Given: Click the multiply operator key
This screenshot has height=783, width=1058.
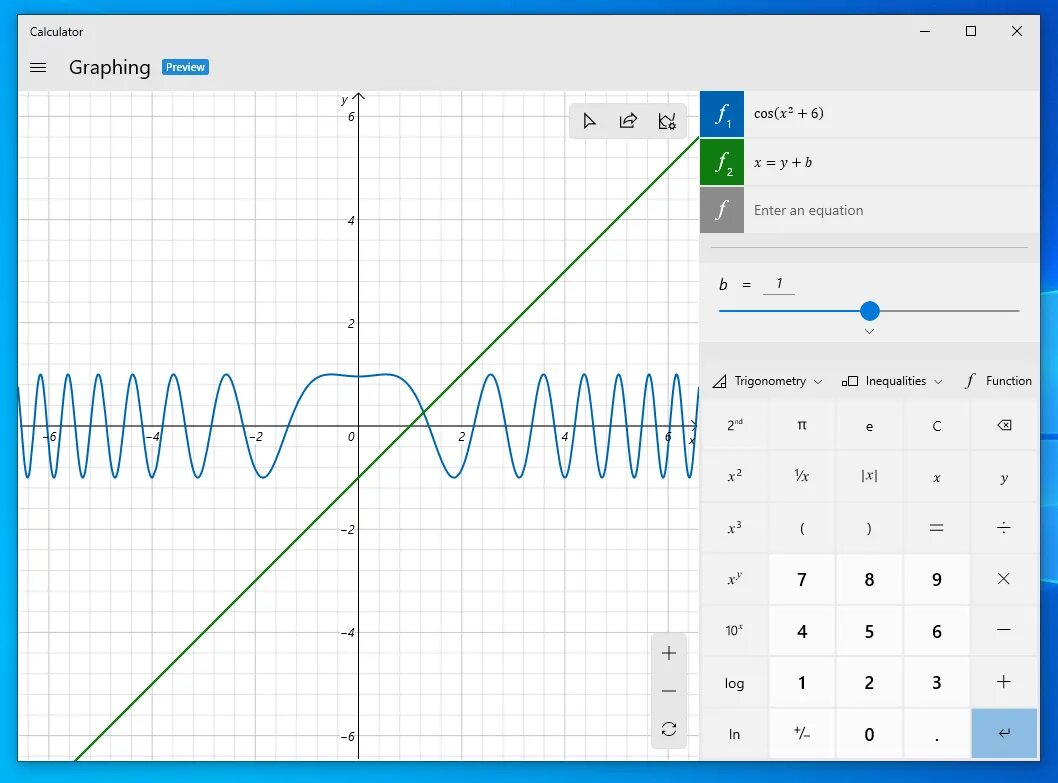Looking at the screenshot, I should click(x=1004, y=579).
